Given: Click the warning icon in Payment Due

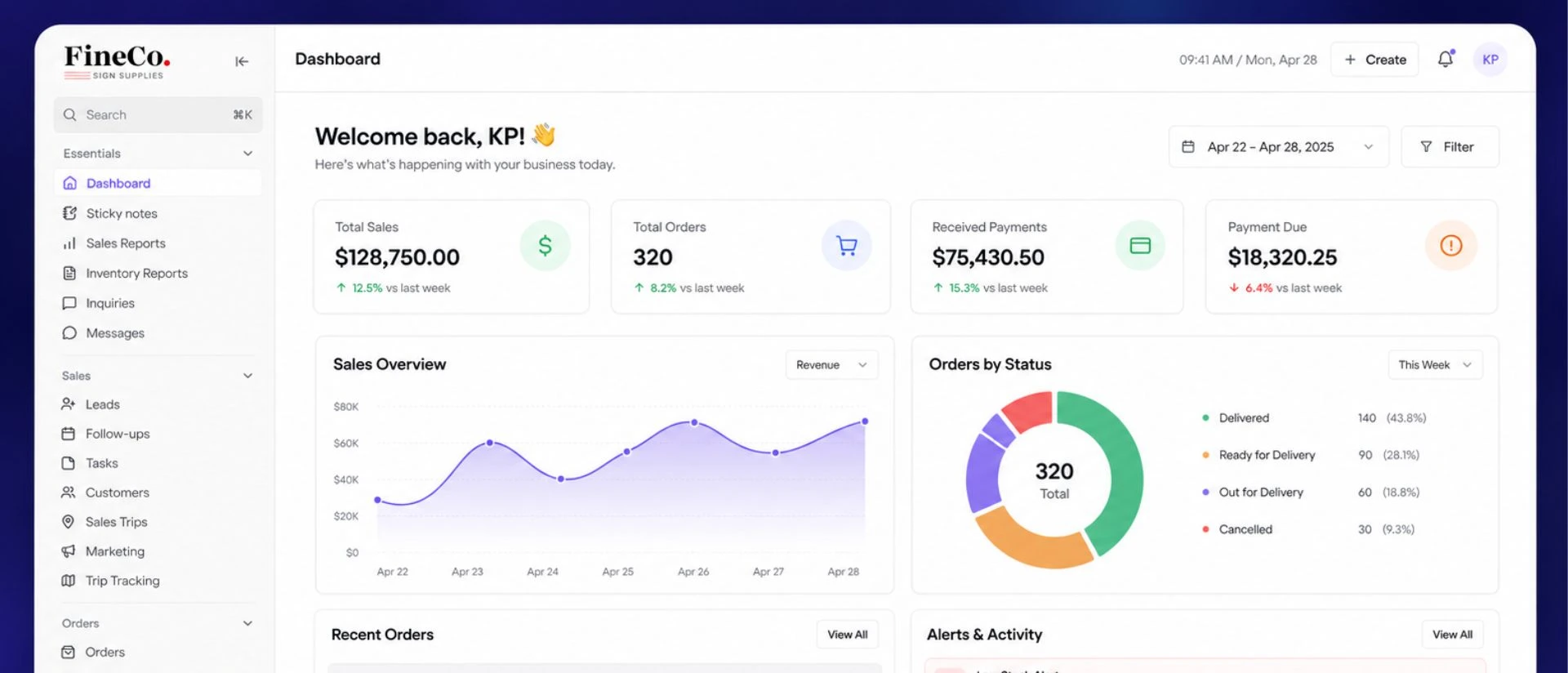Looking at the screenshot, I should [x=1451, y=245].
